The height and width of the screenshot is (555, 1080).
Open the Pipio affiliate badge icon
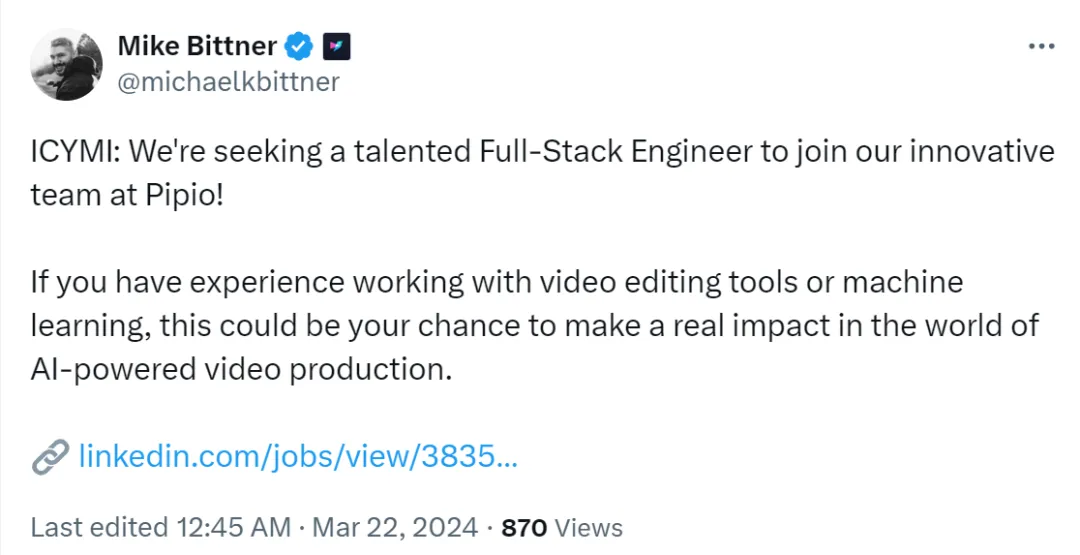[x=337, y=47]
